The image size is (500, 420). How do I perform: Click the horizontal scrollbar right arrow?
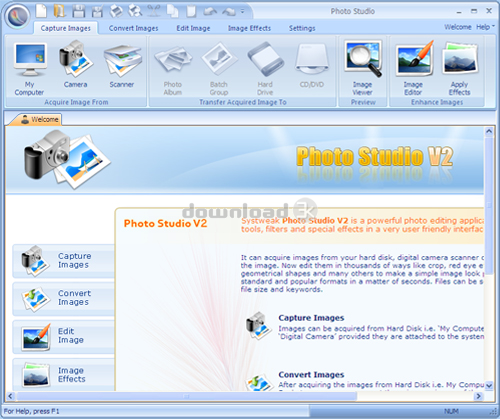tap(479, 396)
